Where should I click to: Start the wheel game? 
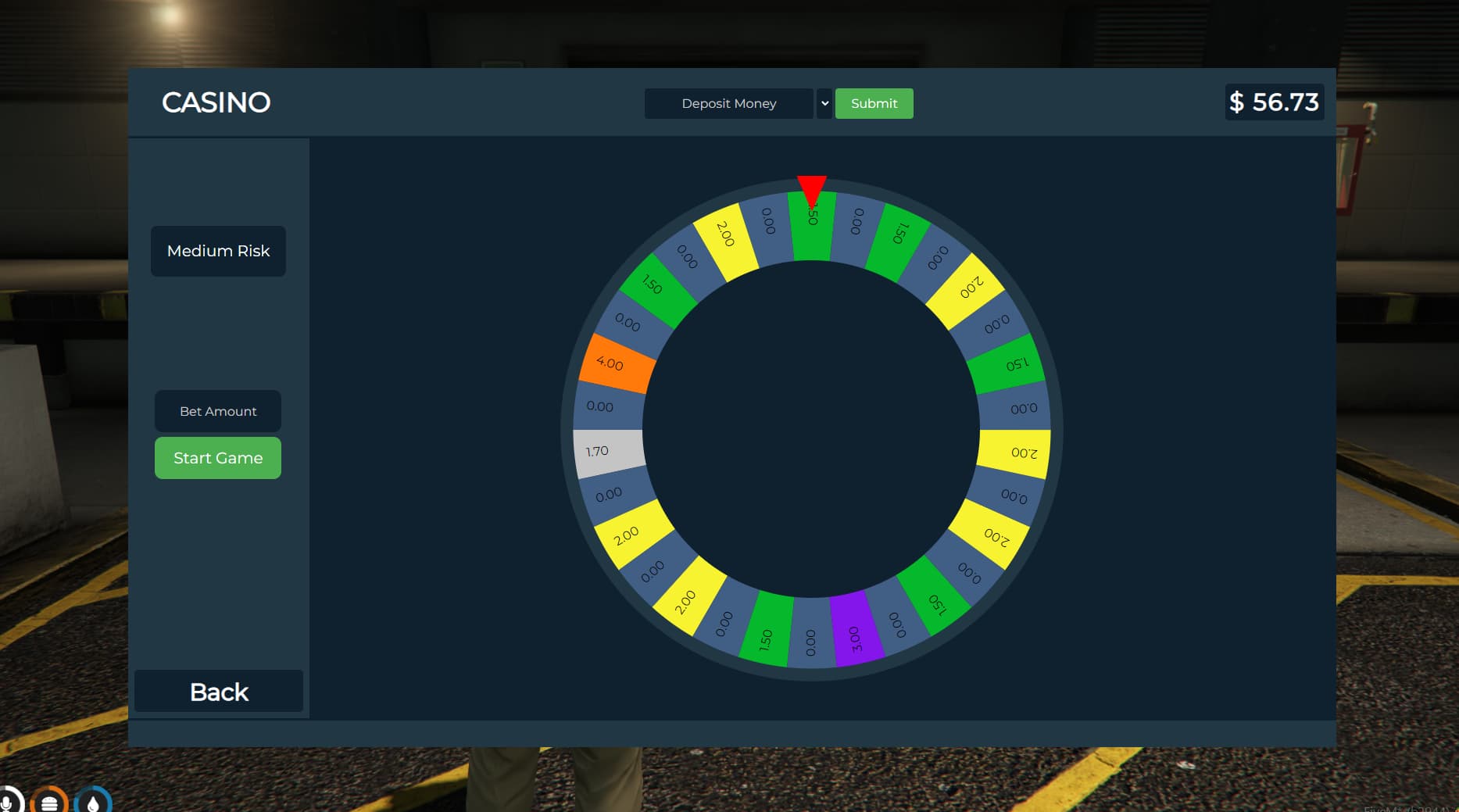pos(218,458)
